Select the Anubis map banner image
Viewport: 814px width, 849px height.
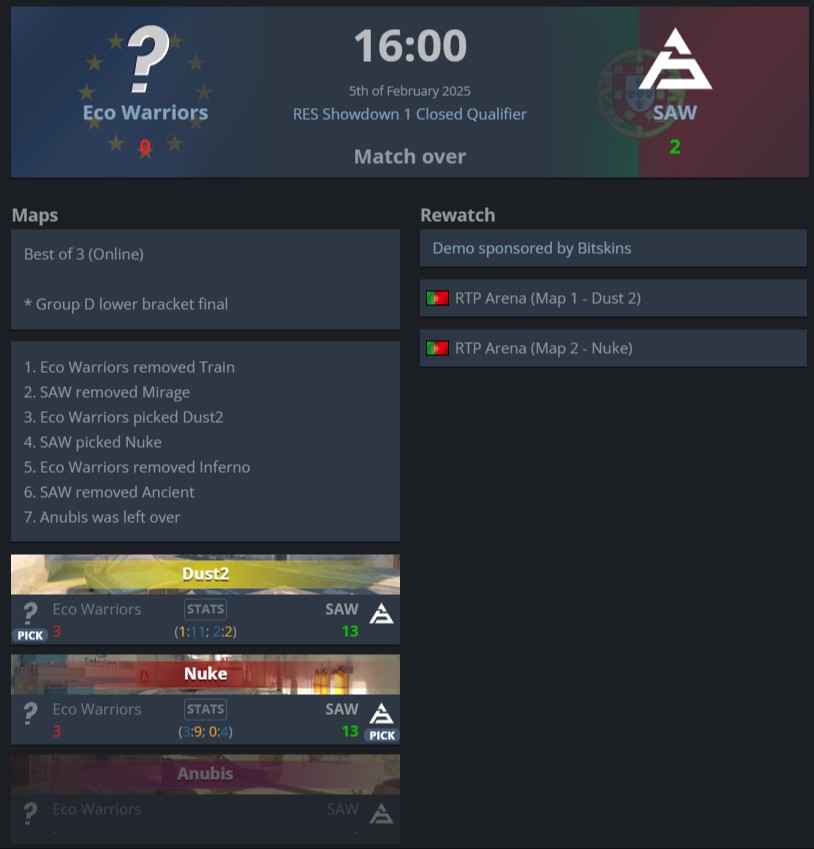[x=205, y=774]
